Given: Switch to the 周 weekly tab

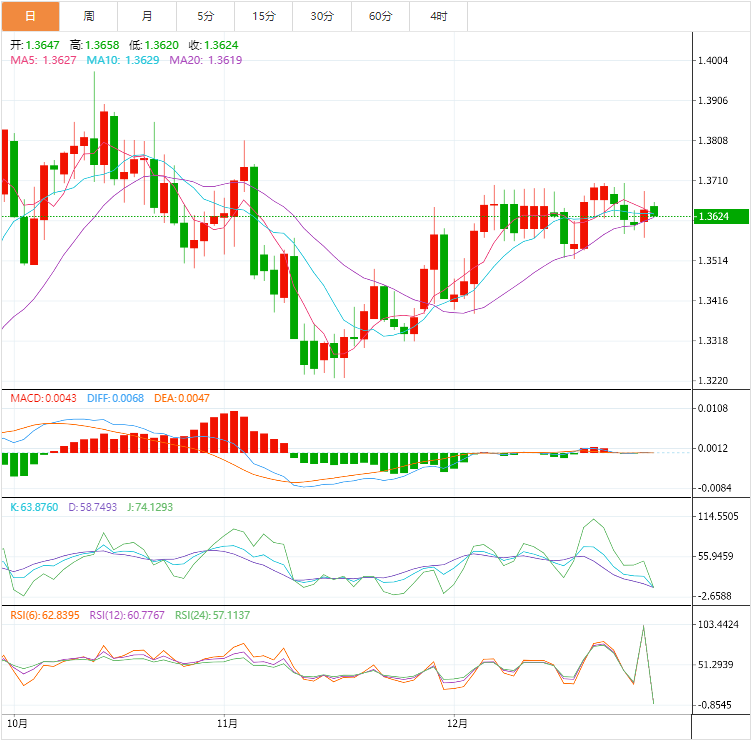Looking at the screenshot, I should coord(89,16).
